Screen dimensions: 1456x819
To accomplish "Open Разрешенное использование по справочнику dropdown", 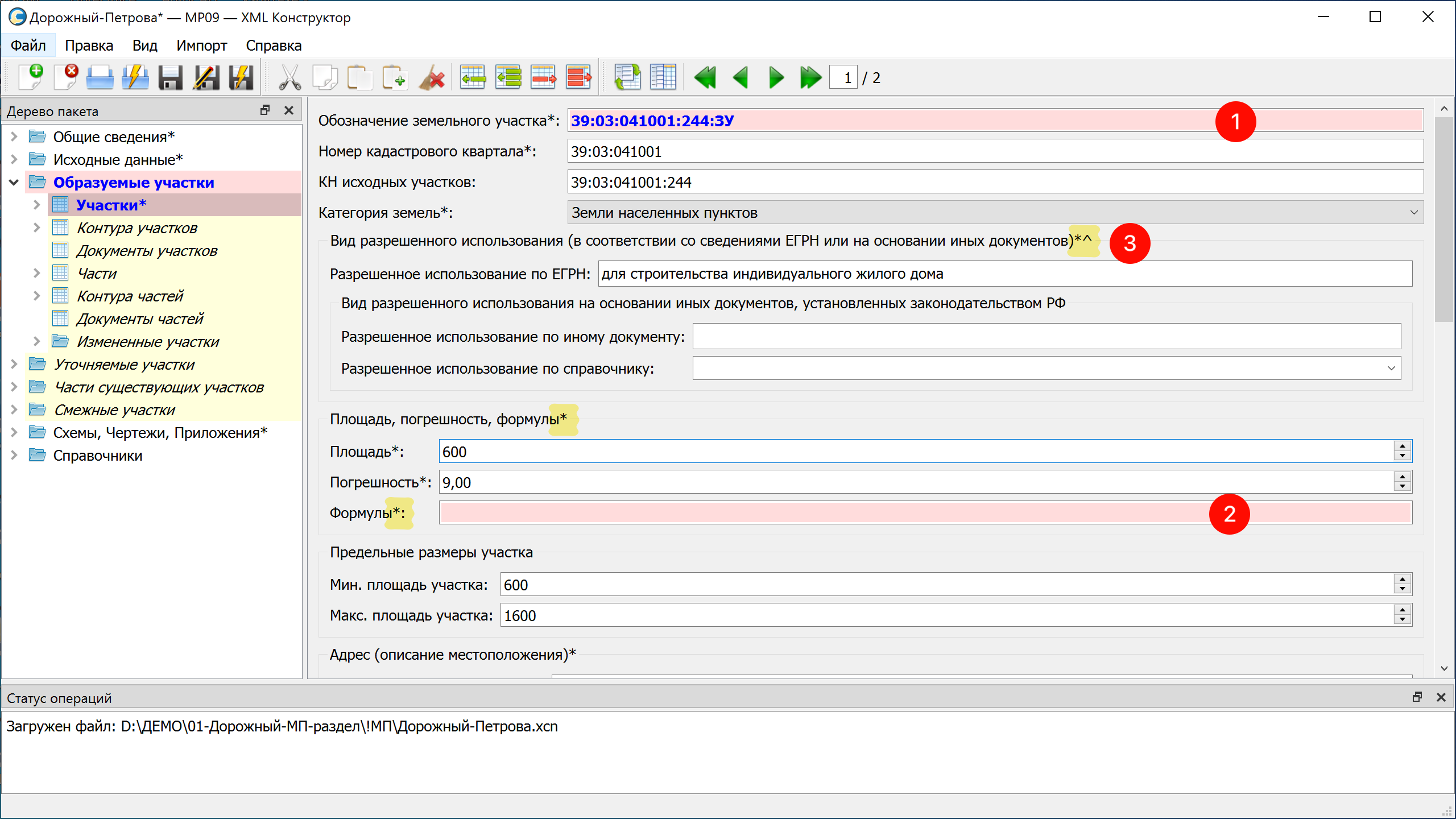I will [1046, 368].
